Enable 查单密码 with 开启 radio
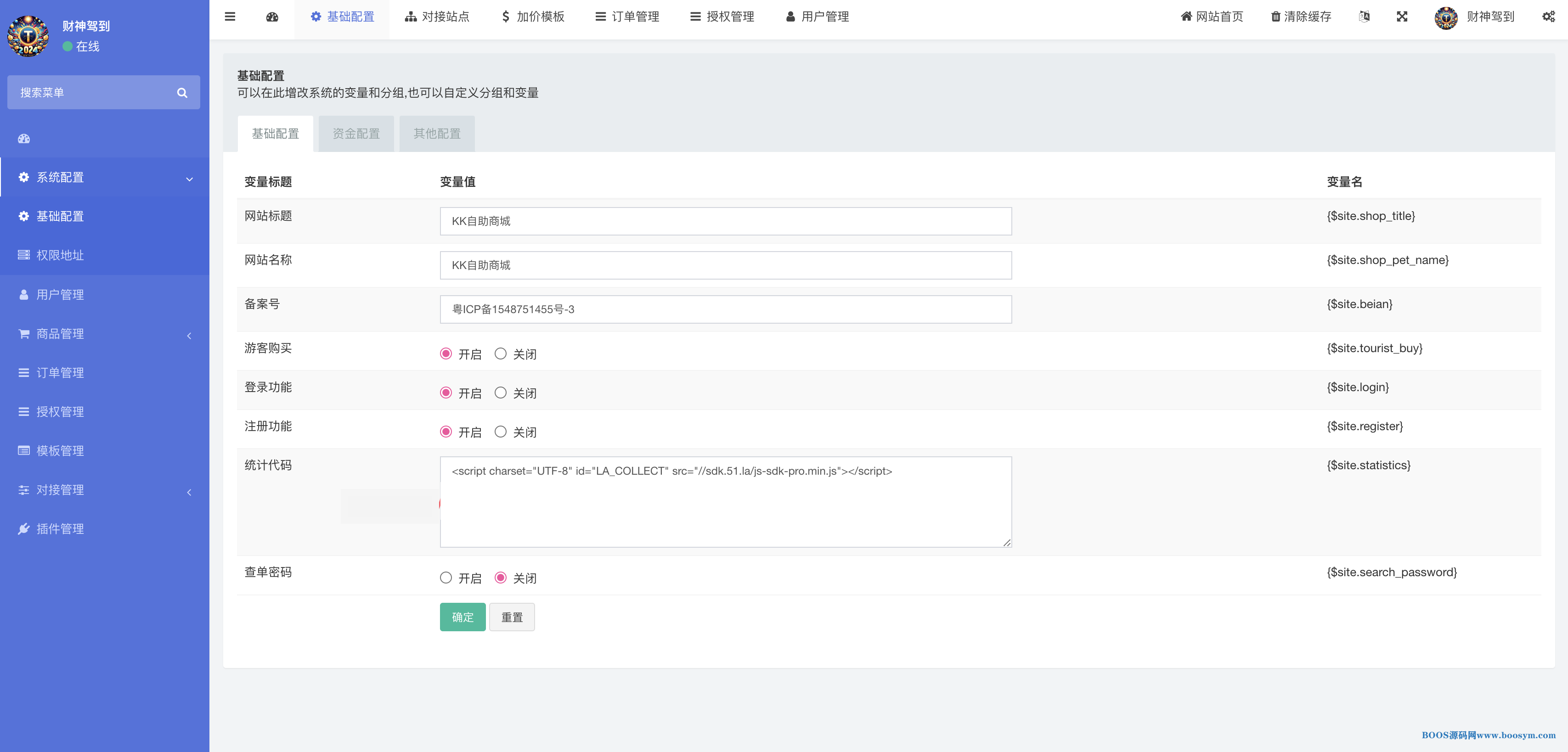Image resolution: width=1568 pixels, height=752 pixels. point(446,578)
